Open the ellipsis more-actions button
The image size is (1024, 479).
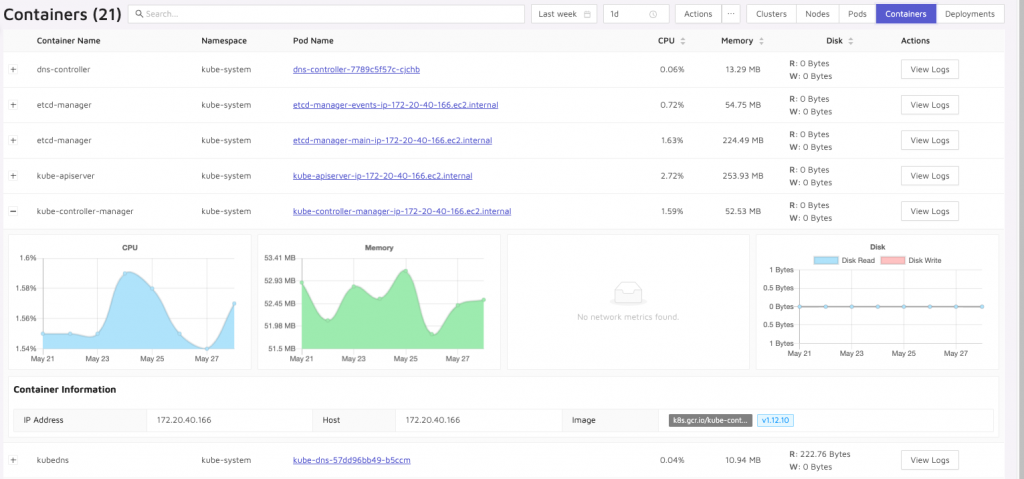(x=731, y=14)
